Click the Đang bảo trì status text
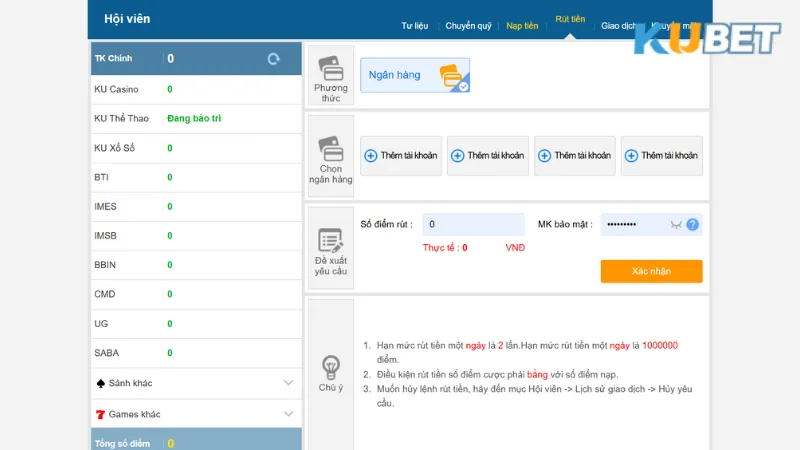800x450 pixels. 194,118
